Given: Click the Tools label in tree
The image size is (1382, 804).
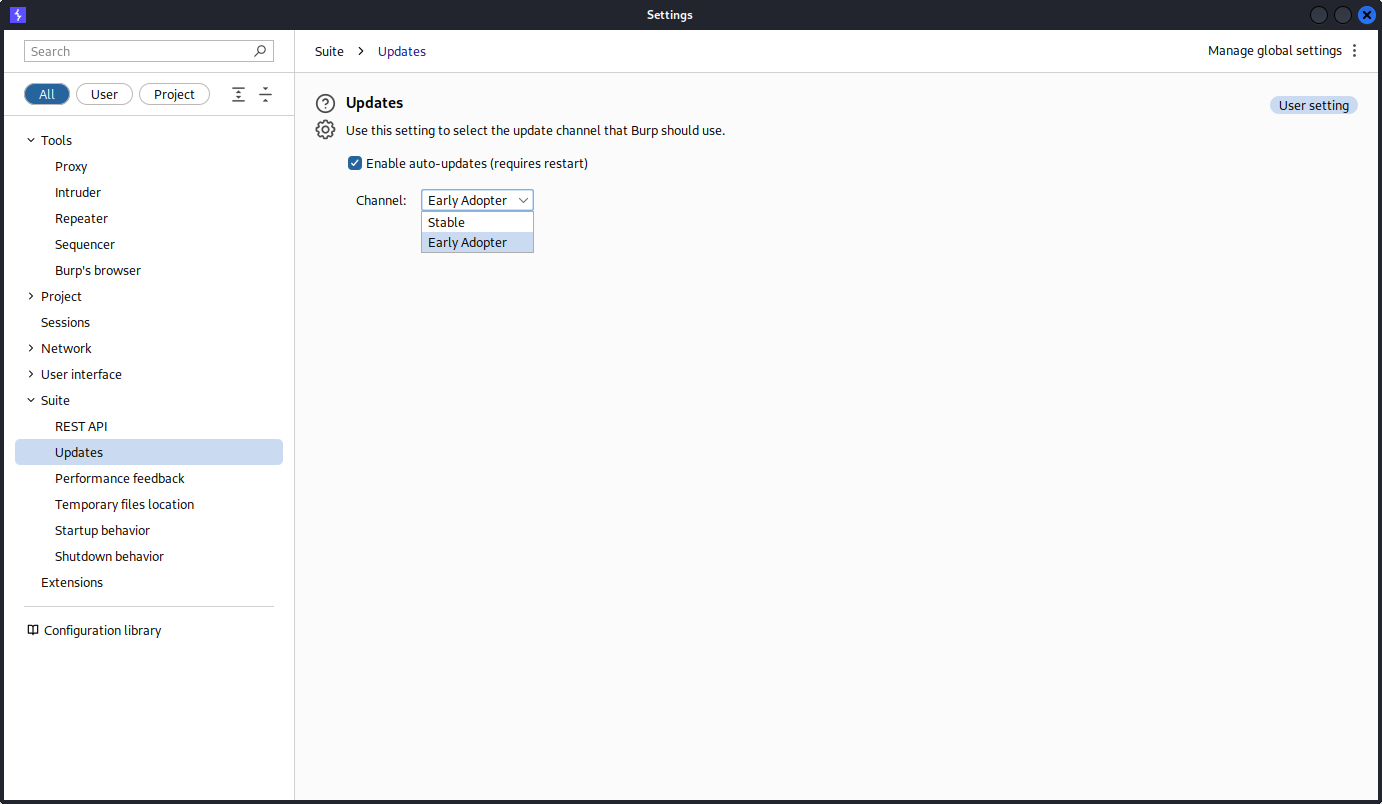Looking at the screenshot, I should tap(56, 140).
